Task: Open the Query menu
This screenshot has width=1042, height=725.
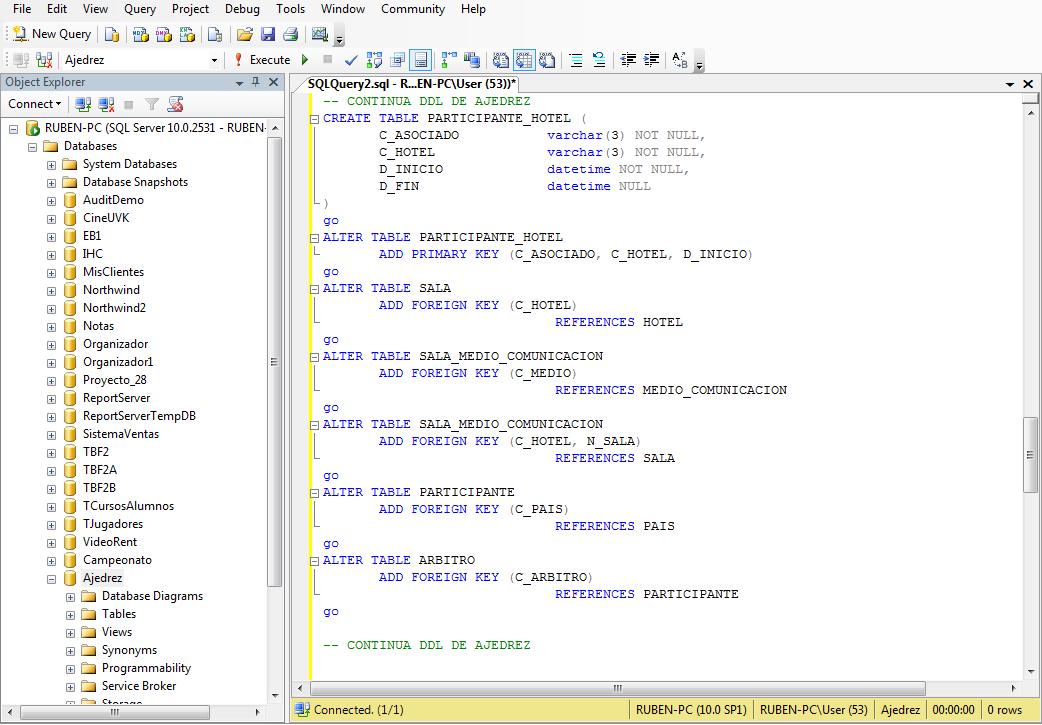Action: click(x=139, y=9)
